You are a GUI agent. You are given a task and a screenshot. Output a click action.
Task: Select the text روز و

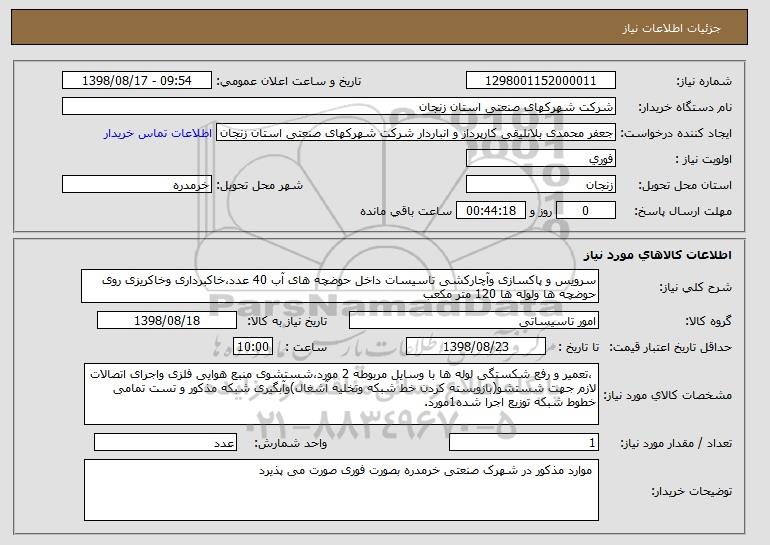(x=541, y=212)
